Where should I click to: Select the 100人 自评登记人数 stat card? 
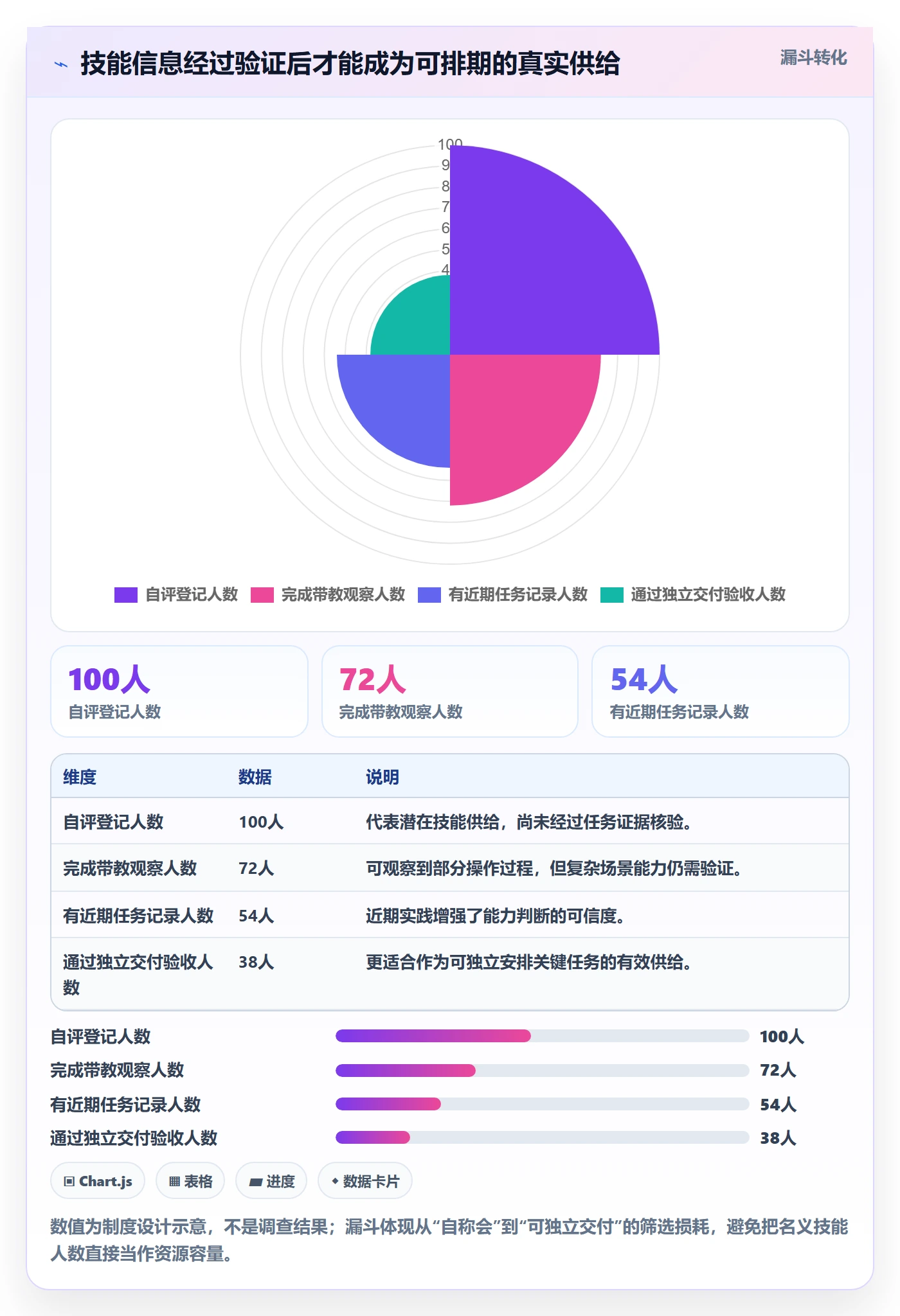point(179,691)
